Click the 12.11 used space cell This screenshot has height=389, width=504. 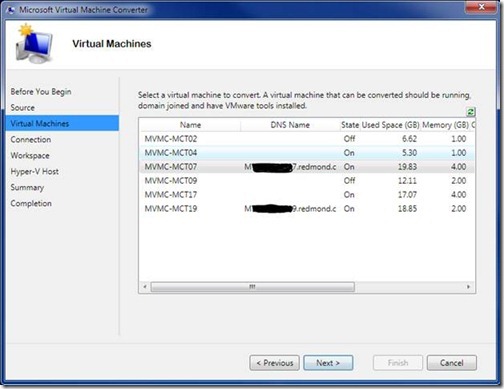point(407,181)
